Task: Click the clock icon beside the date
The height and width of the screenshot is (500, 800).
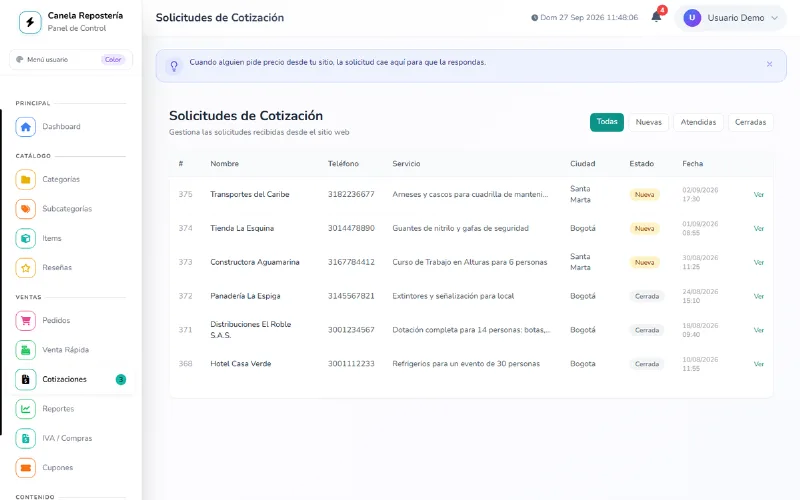Action: coord(534,18)
